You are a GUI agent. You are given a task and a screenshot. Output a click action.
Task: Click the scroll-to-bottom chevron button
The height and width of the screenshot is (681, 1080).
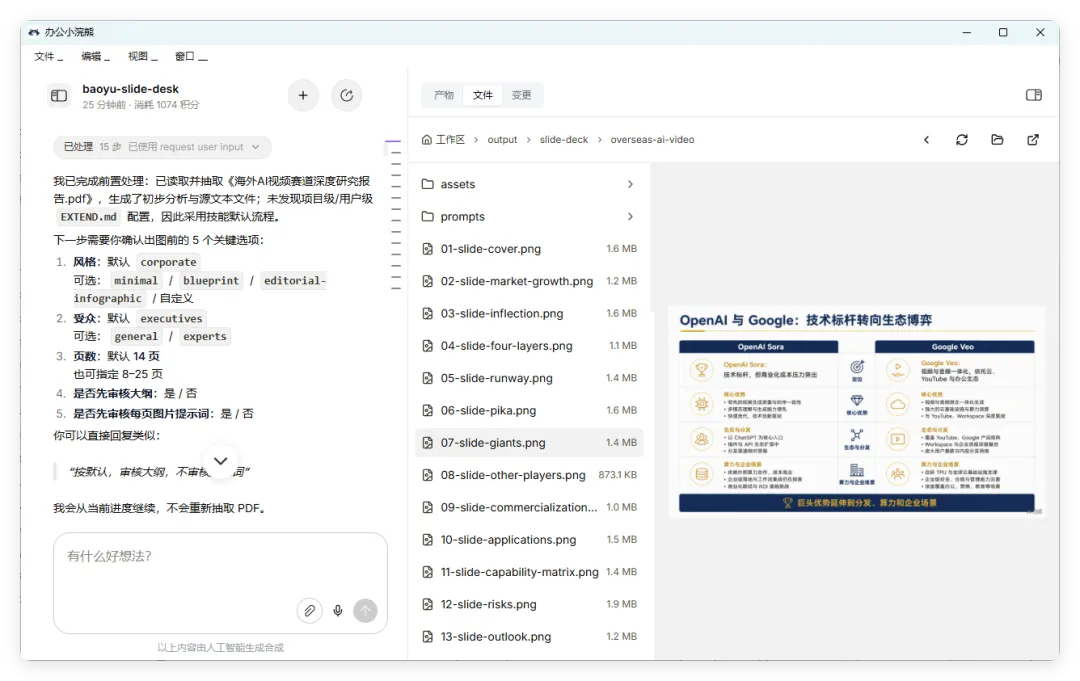[x=220, y=461]
